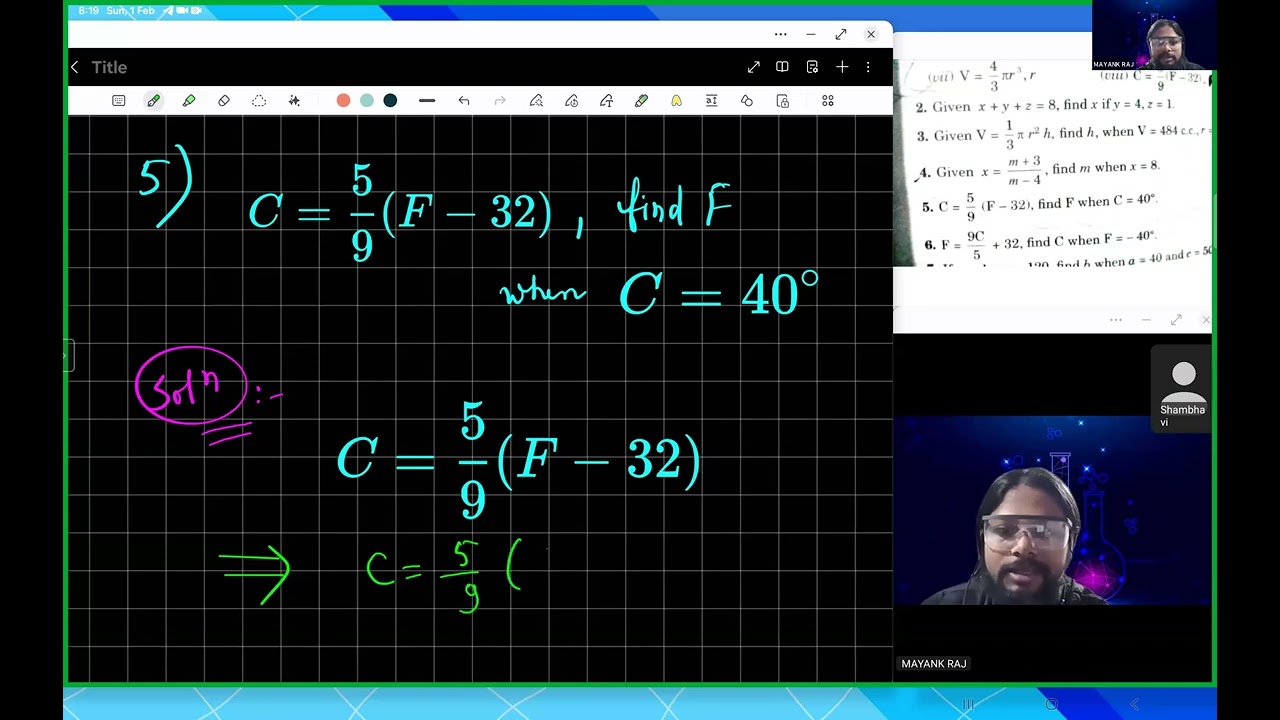Image resolution: width=1280 pixels, height=720 pixels.
Task: Switch to keyboard text input mode
Action: 119,101
